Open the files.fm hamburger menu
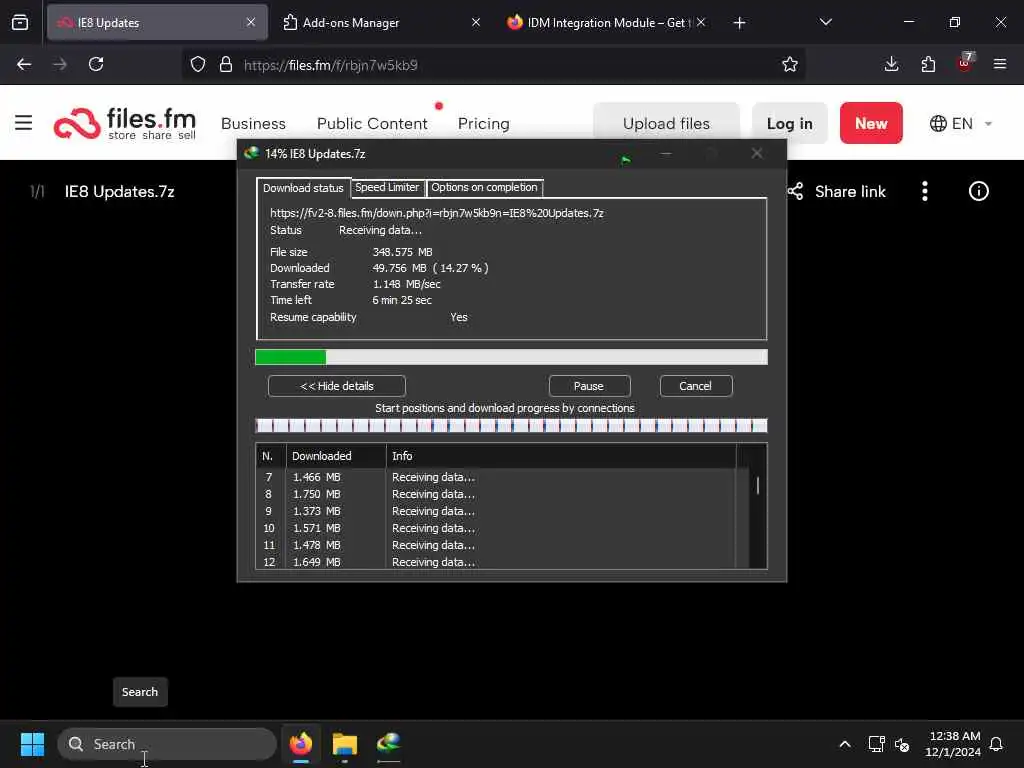The width and height of the screenshot is (1024, 768). (x=24, y=122)
